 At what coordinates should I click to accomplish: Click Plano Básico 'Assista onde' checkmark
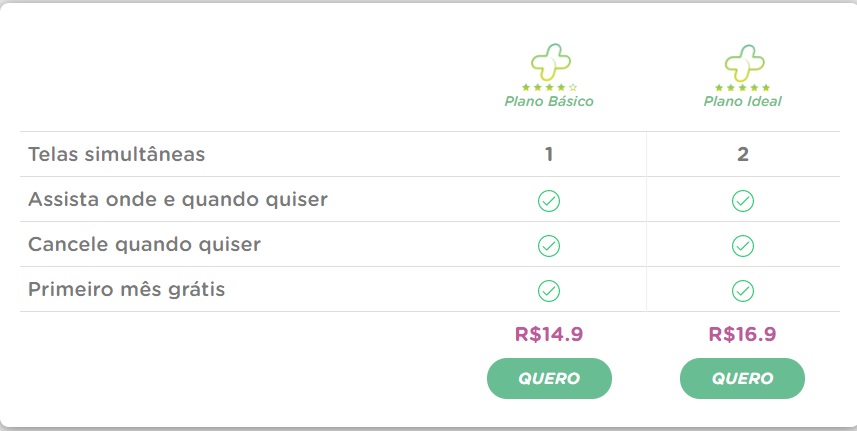[549, 201]
